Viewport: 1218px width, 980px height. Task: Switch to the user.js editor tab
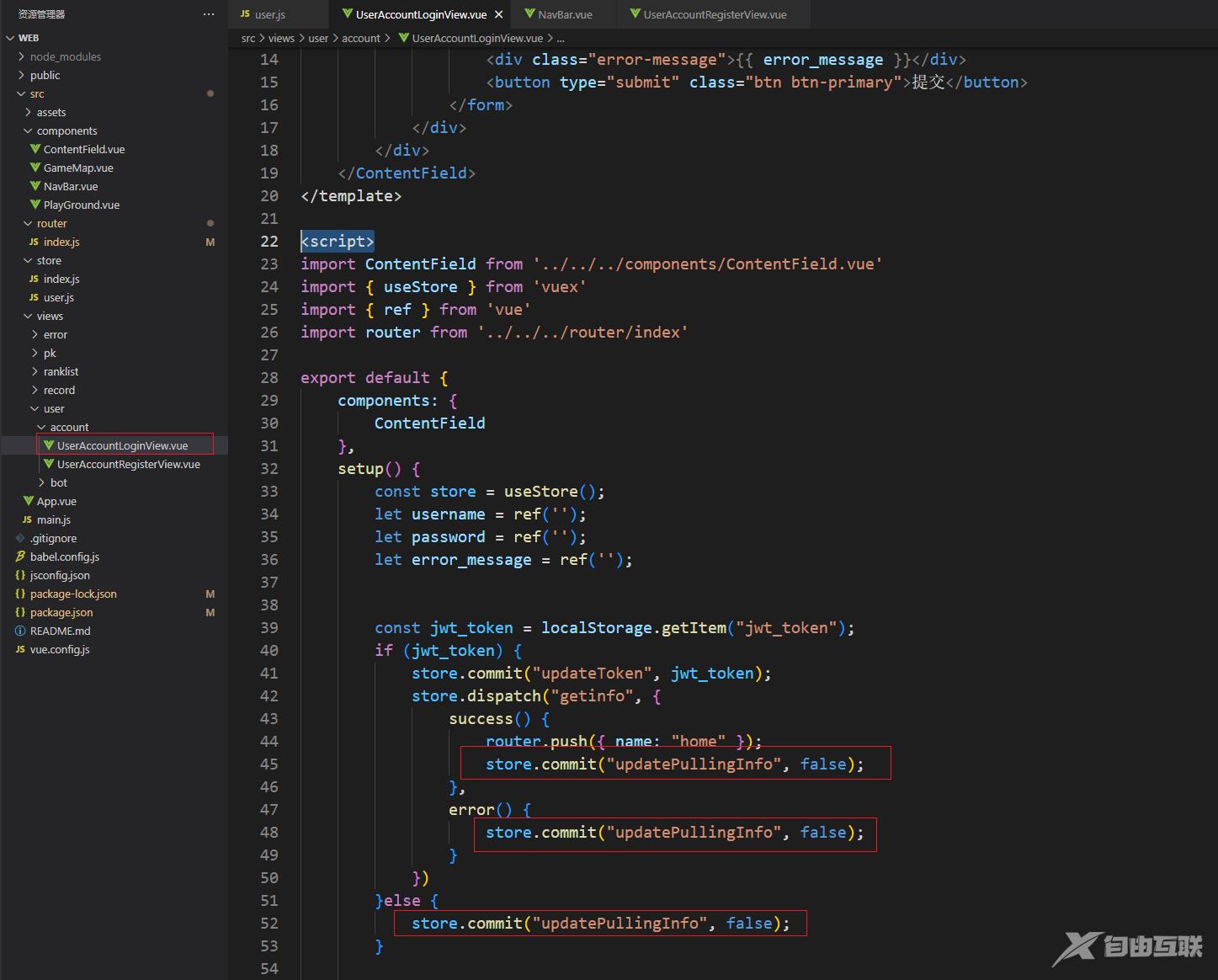tap(269, 14)
